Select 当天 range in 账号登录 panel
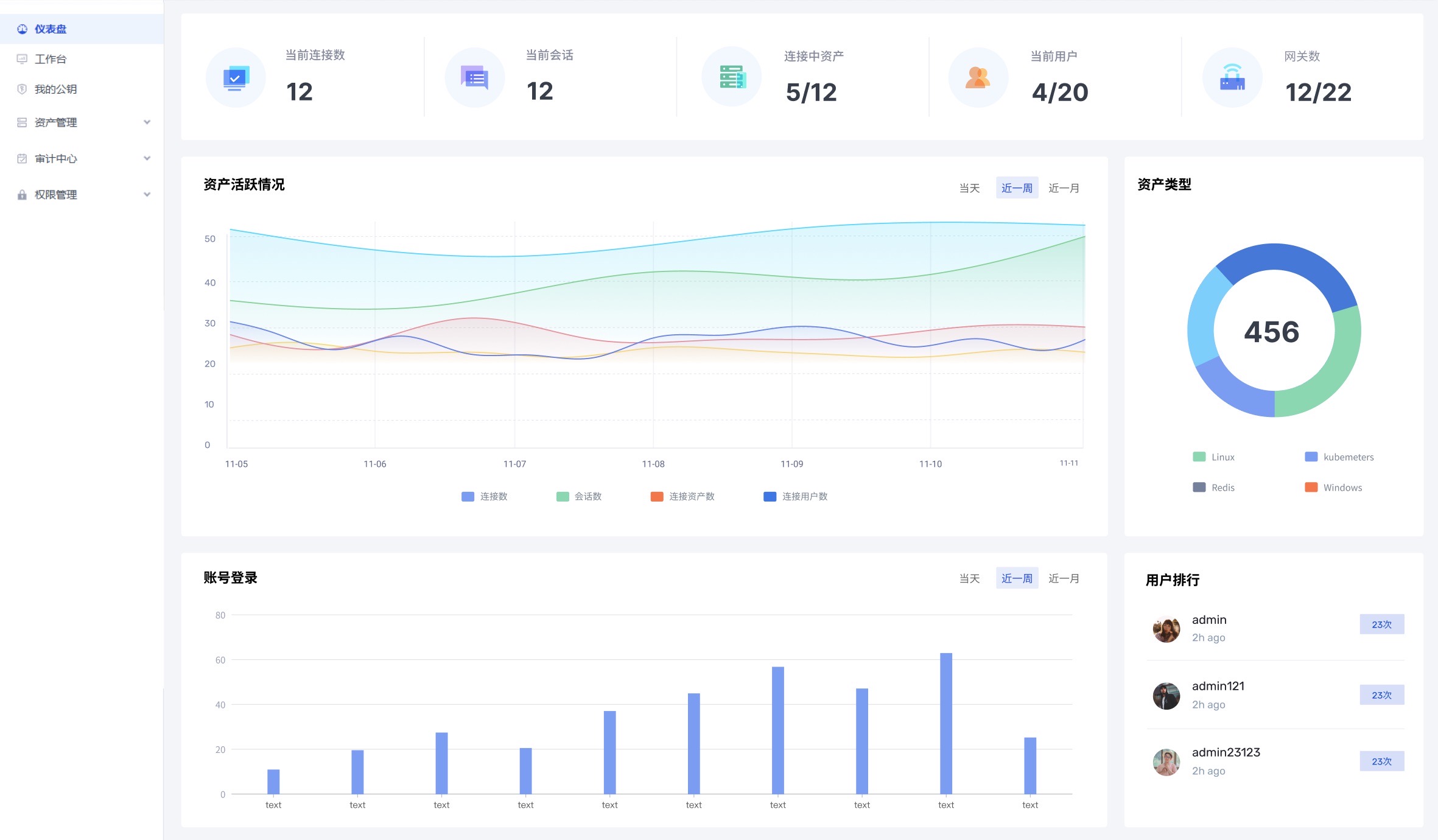1438x840 pixels. (x=969, y=578)
